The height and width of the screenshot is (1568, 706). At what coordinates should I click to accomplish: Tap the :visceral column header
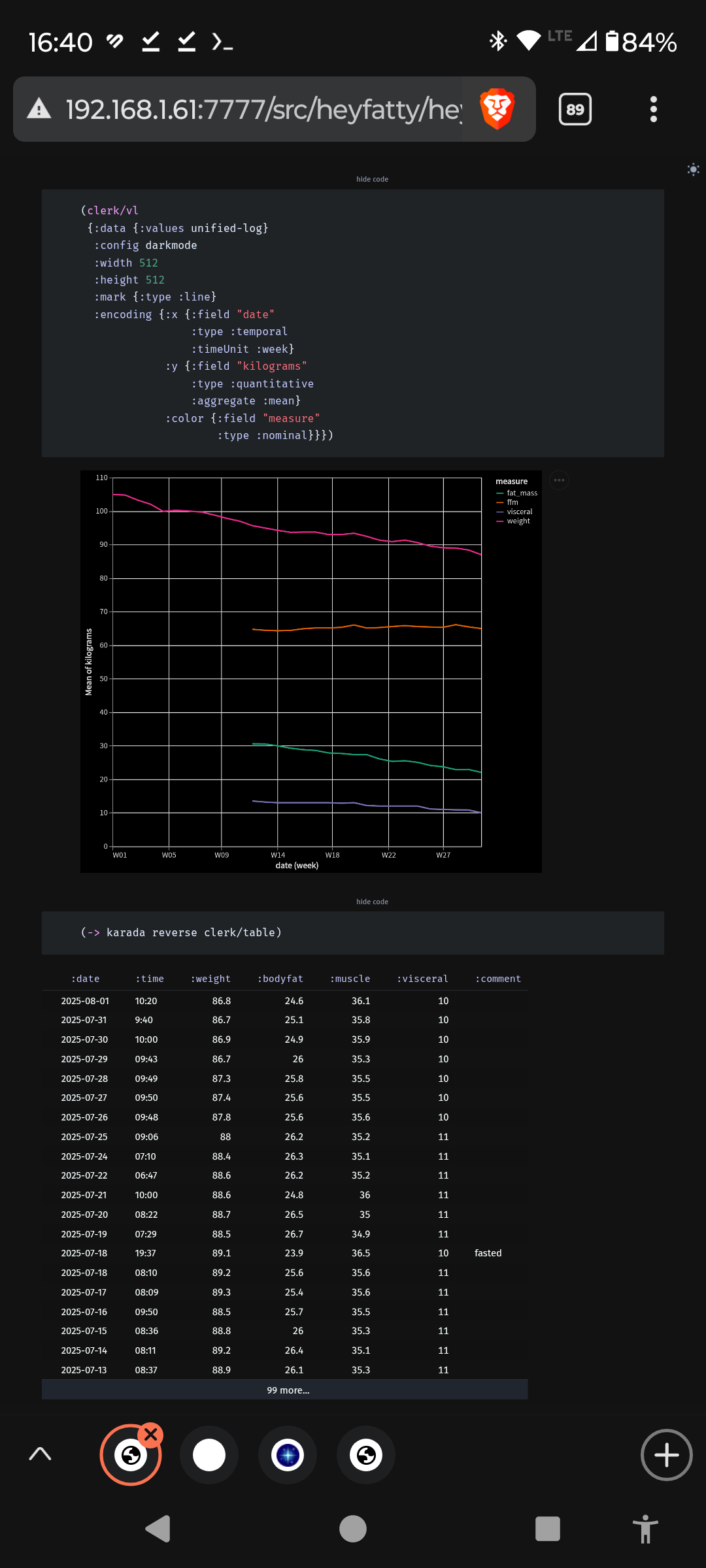point(422,979)
